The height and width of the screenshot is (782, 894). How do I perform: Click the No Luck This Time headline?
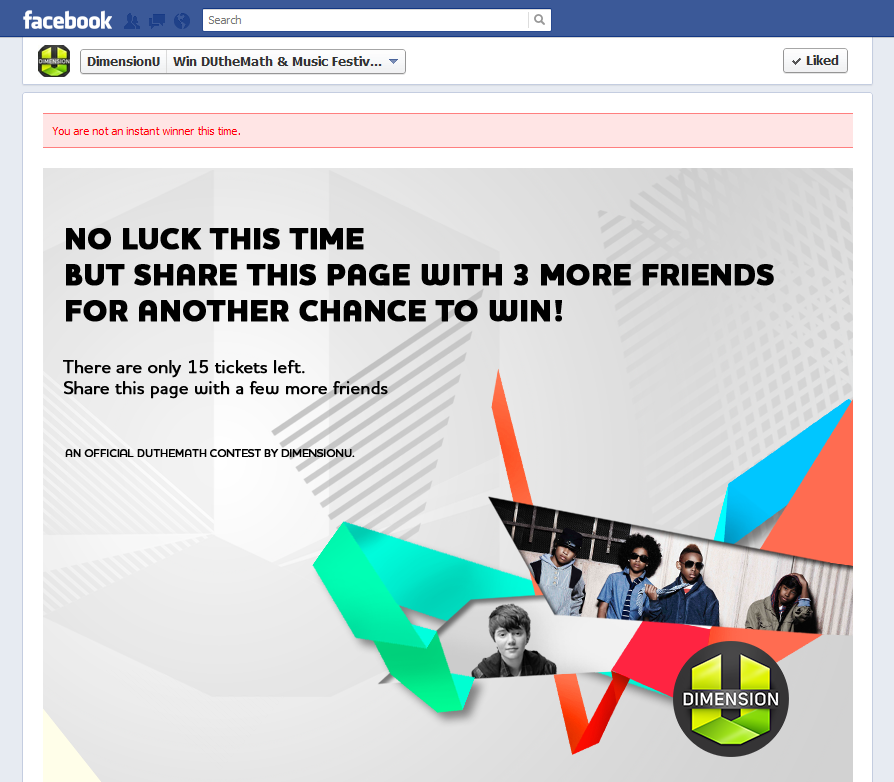(214, 239)
